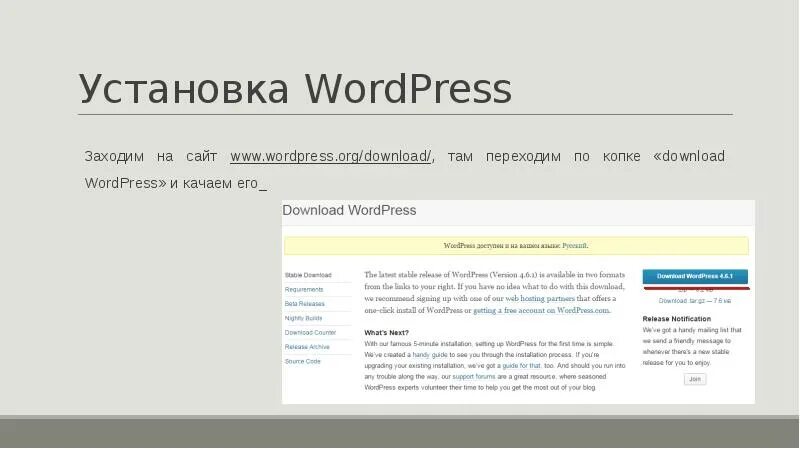800x449 pixels.
Task: Open the Requirements sidebar link
Action: pos(304,289)
